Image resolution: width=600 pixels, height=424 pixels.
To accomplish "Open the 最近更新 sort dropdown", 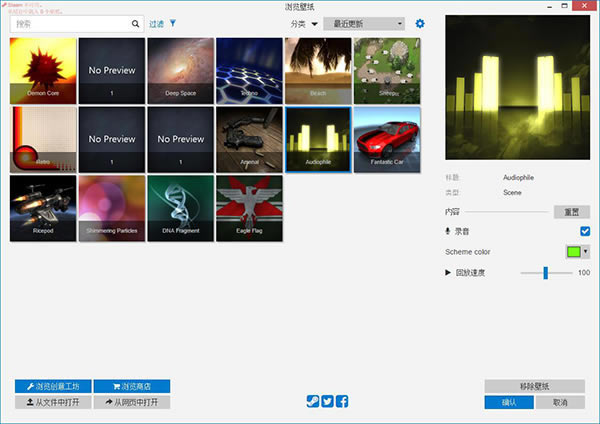I will (x=364, y=24).
